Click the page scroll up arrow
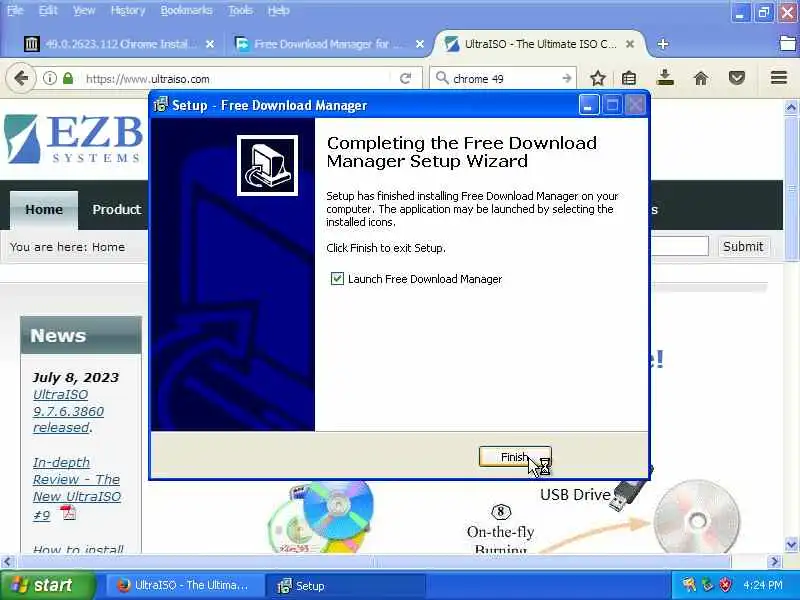This screenshot has width=800, height=600. (791, 107)
